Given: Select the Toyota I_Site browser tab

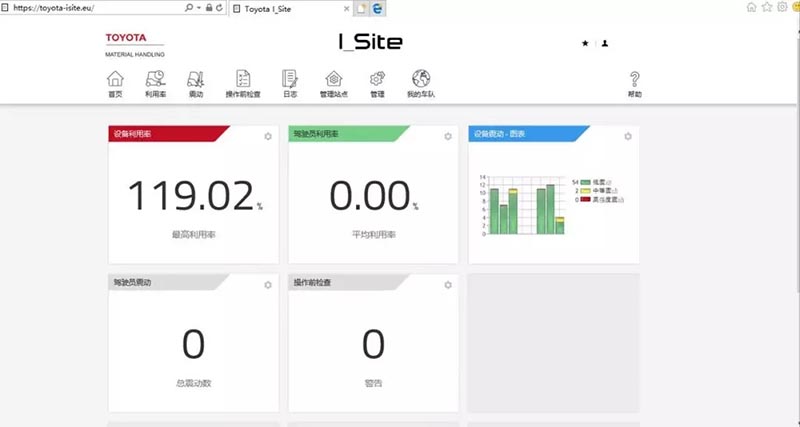Looking at the screenshot, I should click(x=291, y=9).
